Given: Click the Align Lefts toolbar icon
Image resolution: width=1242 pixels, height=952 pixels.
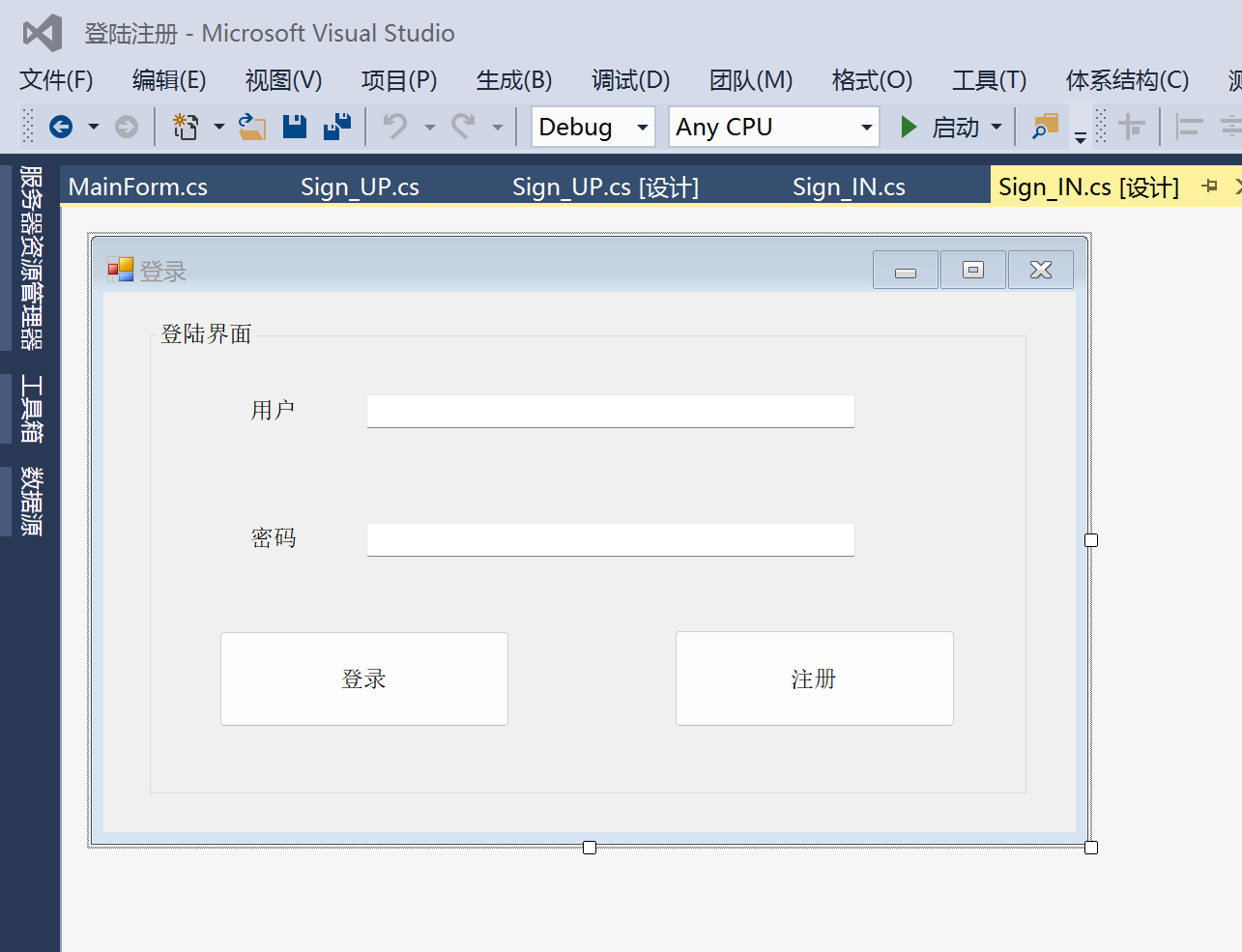Looking at the screenshot, I should click(1189, 127).
